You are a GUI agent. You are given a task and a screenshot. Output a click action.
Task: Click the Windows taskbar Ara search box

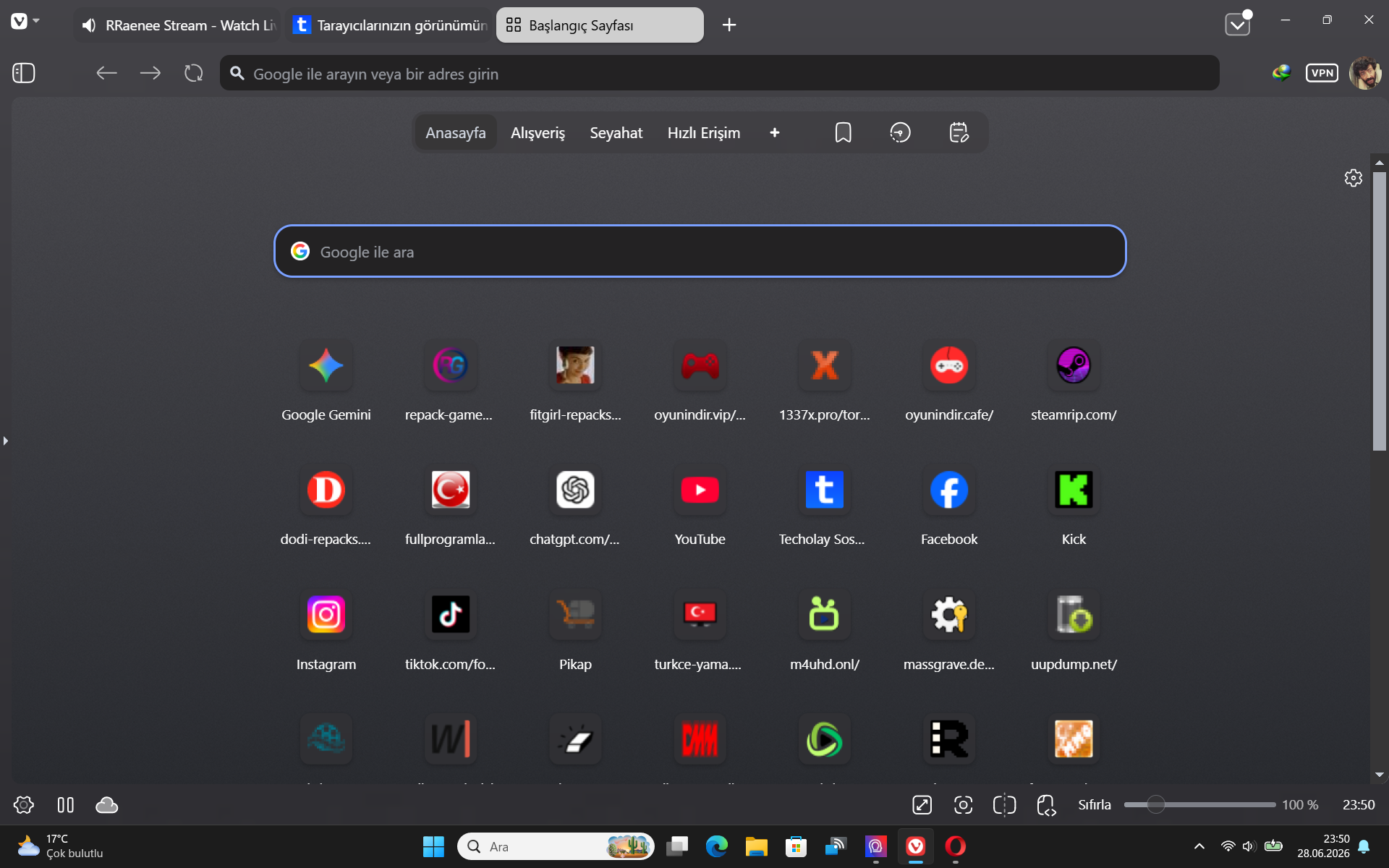[x=556, y=846]
